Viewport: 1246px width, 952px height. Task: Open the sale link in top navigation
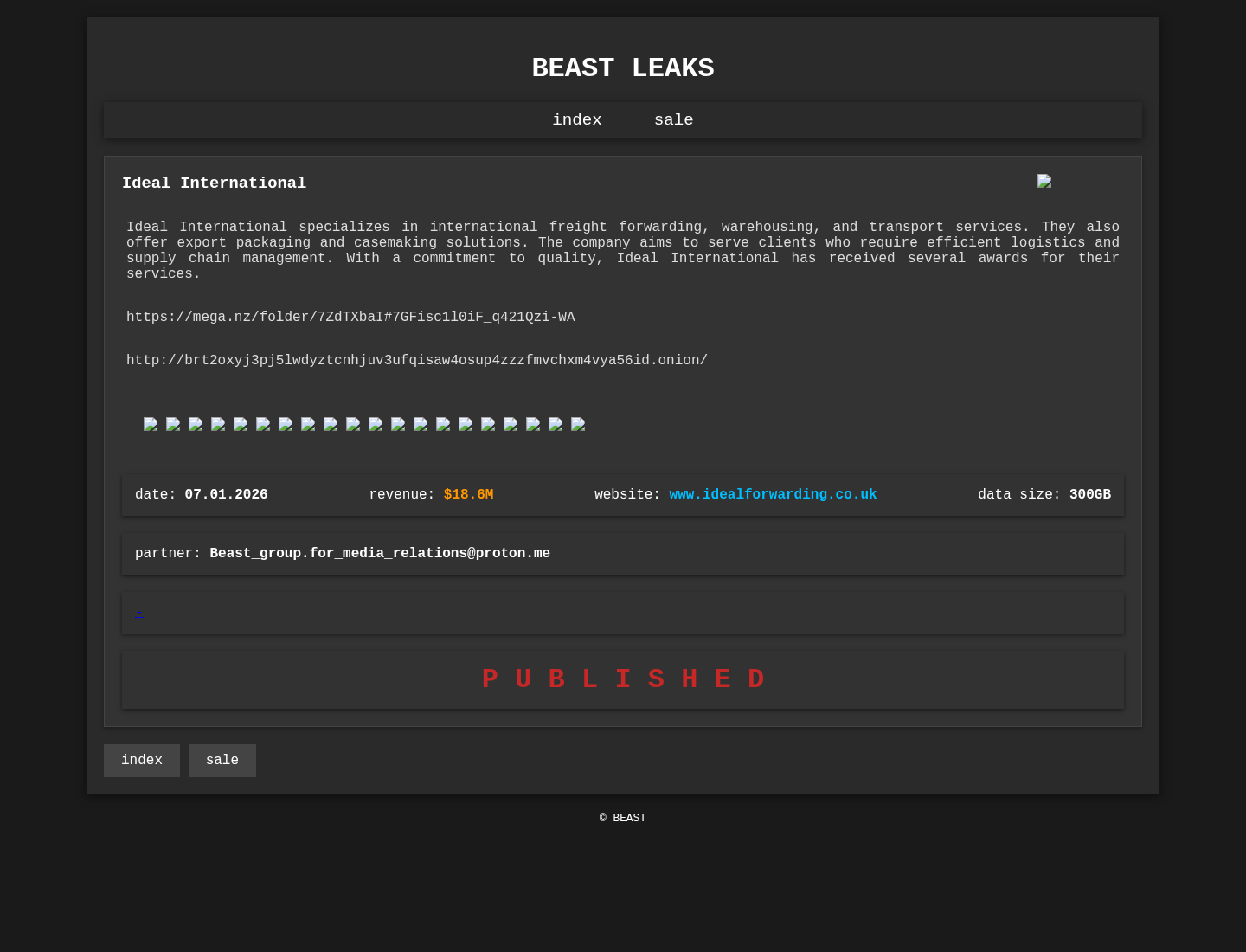[x=674, y=120]
